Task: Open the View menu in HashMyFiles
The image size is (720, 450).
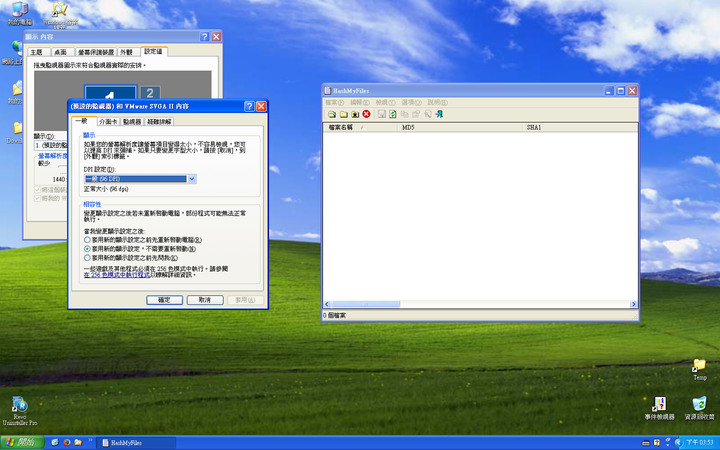Action: click(x=385, y=102)
